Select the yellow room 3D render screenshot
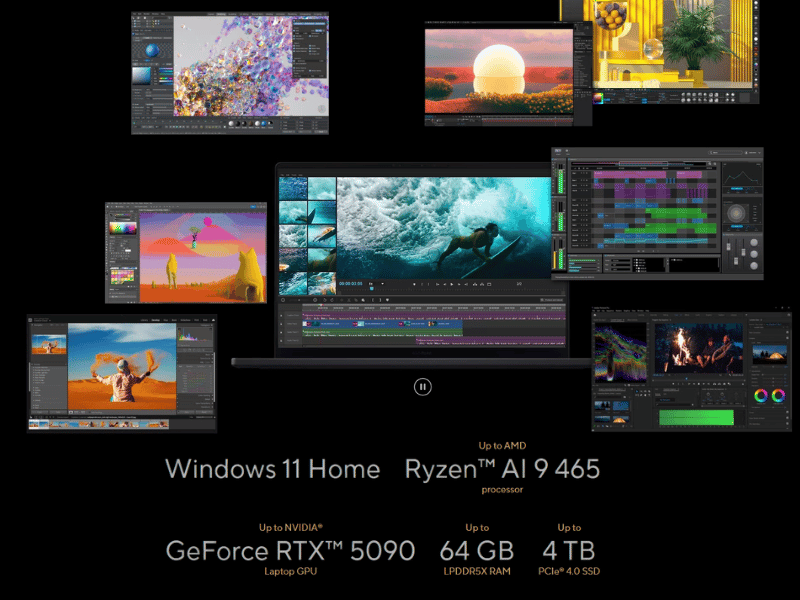800x600 pixels. click(676, 51)
